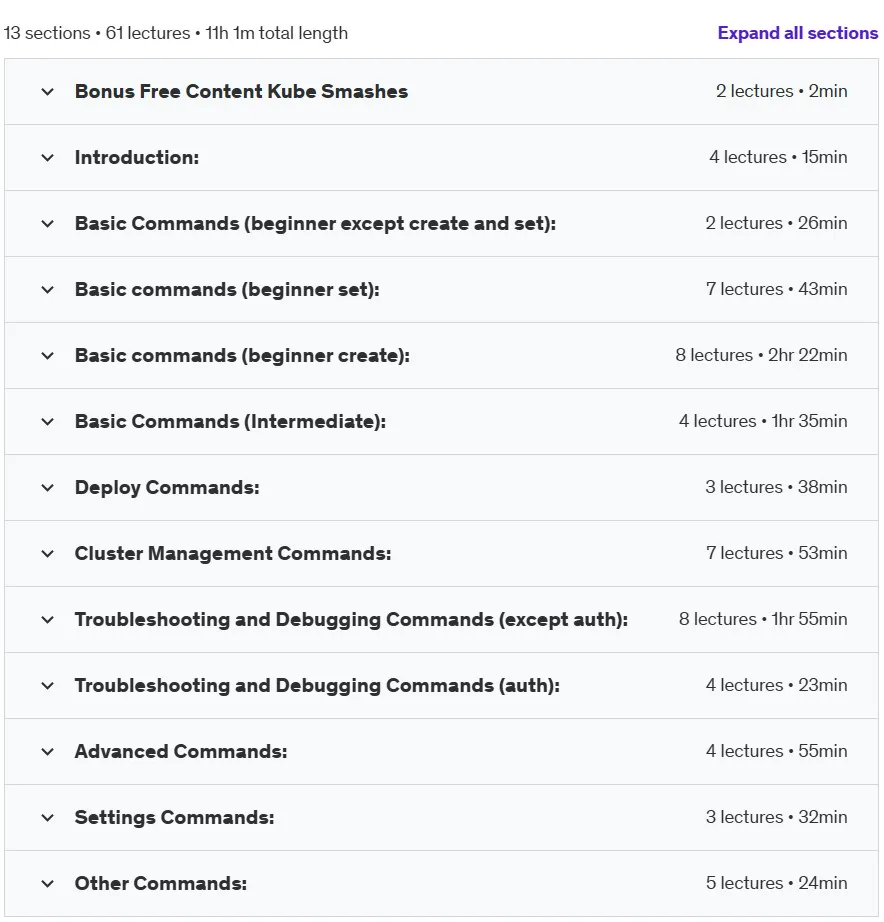884x922 pixels.
Task: Toggle chevron for Basic commands (beginner create)
Action: 48,356
